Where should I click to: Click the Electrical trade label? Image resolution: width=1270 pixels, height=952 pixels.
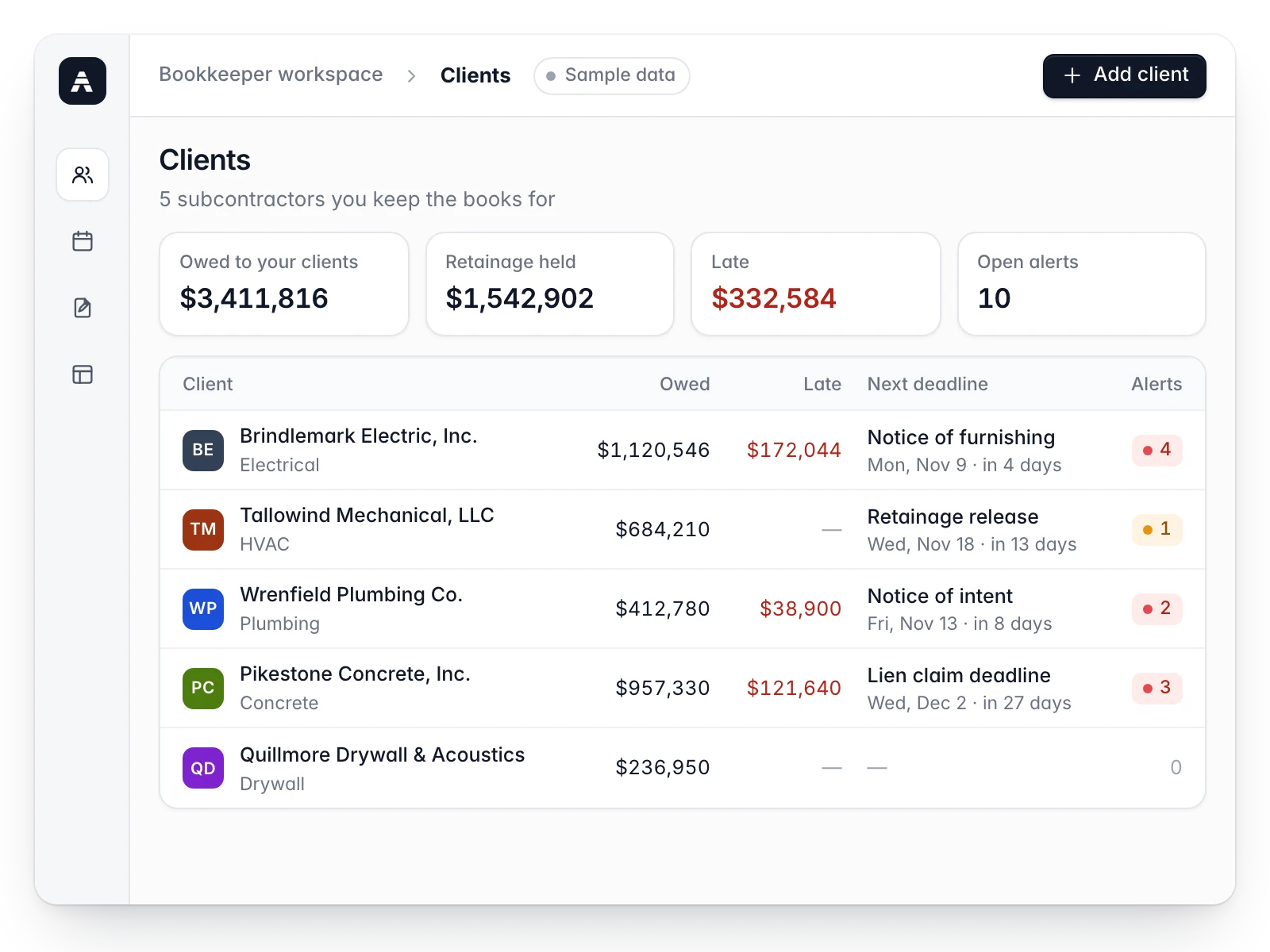point(279,465)
